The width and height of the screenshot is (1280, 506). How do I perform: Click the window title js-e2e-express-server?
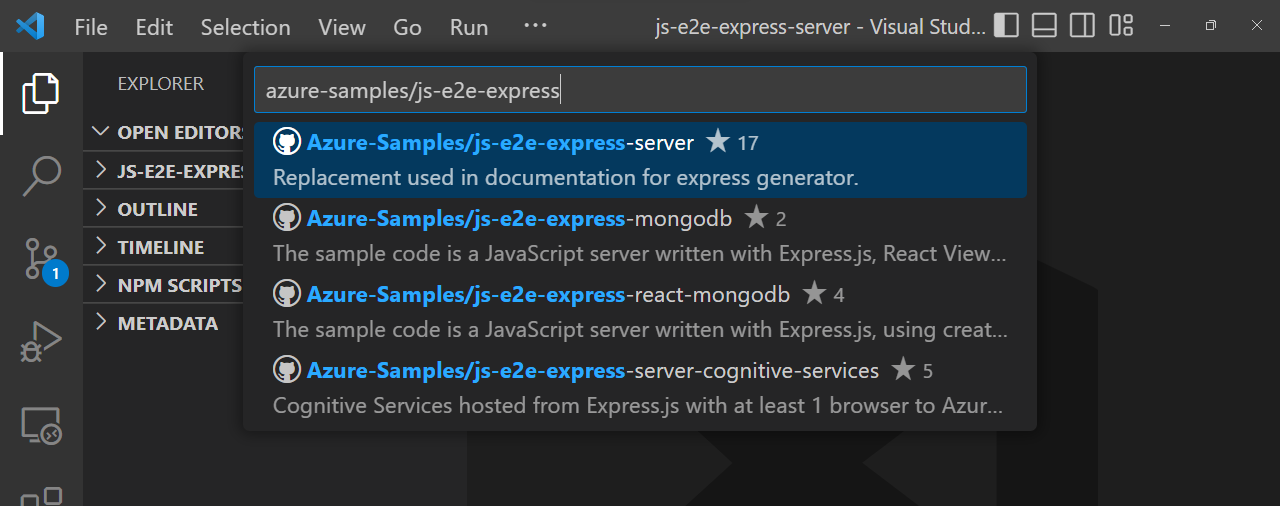pyautogui.click(x=820, y=27)
